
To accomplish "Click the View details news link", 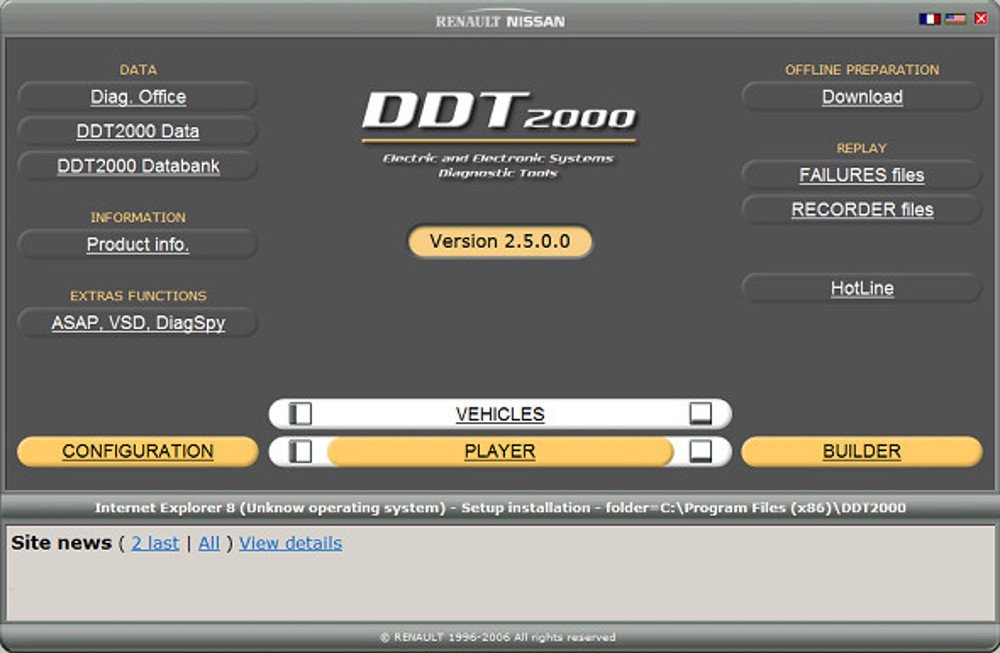I will pos(290,543).
